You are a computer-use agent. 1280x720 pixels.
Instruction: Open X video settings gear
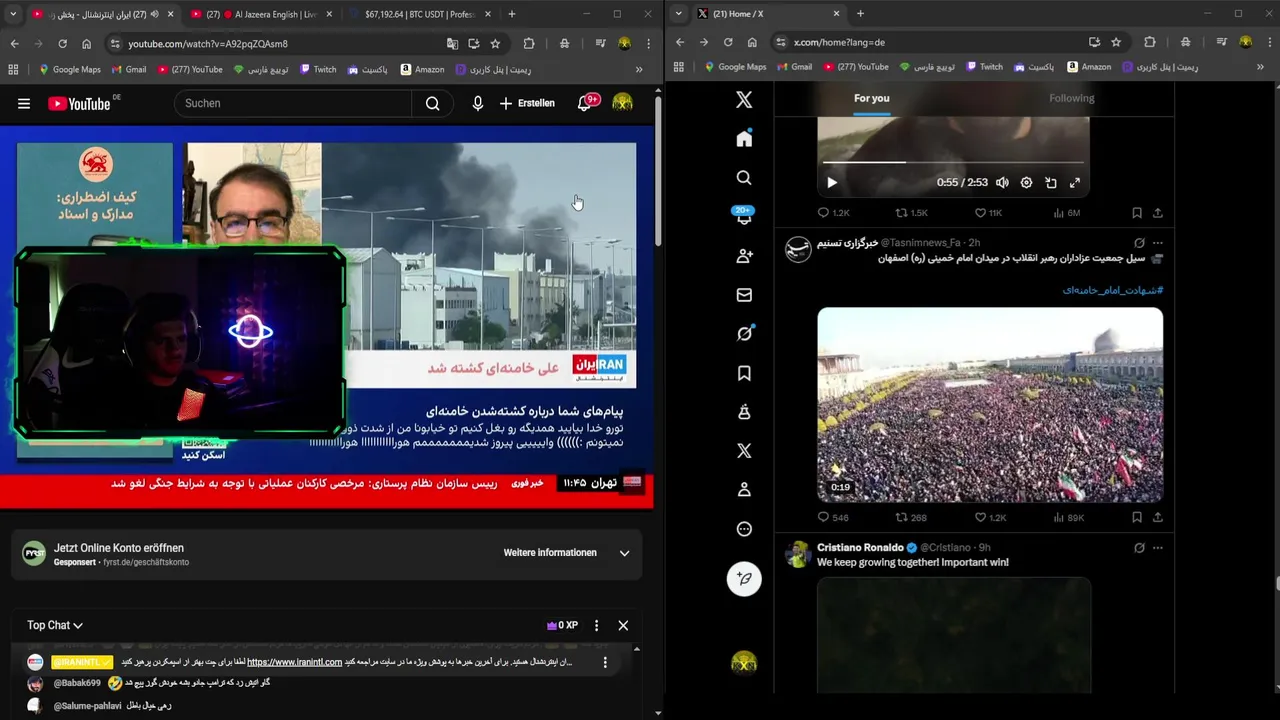(x=1026, y=183)
